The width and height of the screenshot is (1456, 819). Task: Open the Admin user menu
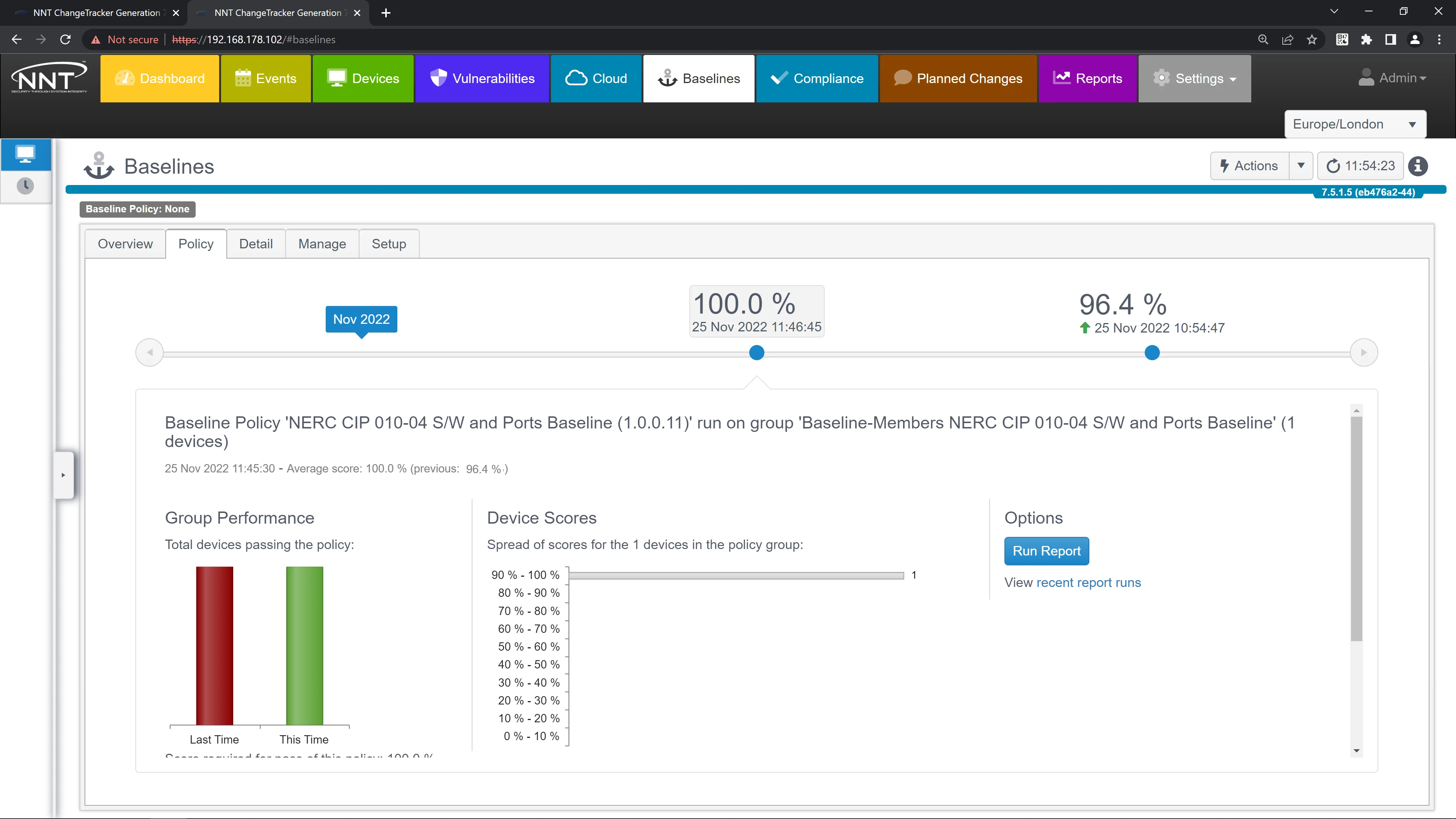pyautogui.click(x=1392, y=78)
